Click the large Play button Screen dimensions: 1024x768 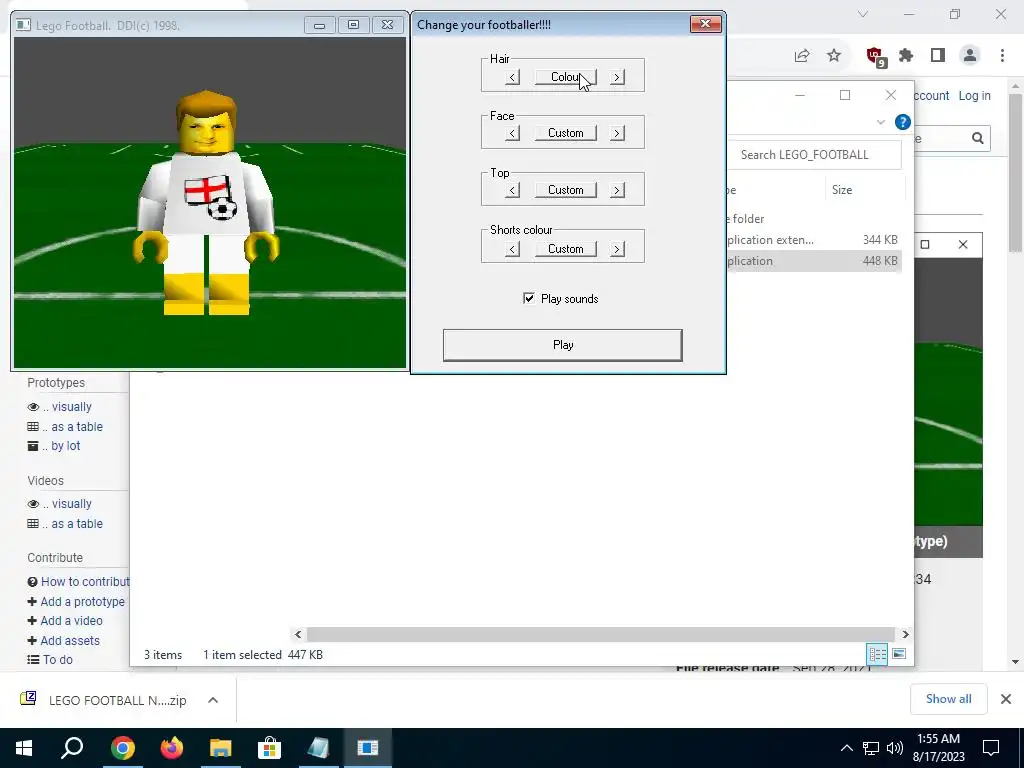(x=562, y=345)
